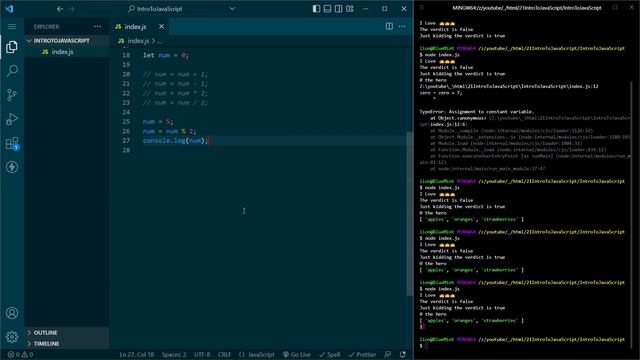Toggle the Spell checker status item

click(x=330, y=355)
